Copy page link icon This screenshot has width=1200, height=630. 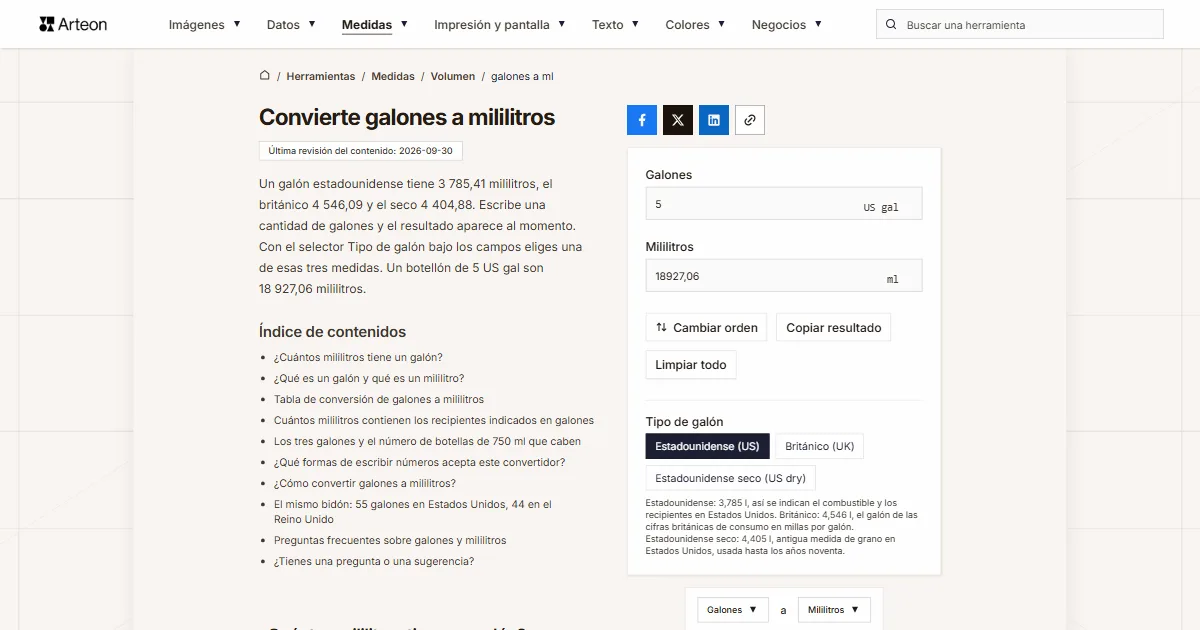click(x=750, y=120)
